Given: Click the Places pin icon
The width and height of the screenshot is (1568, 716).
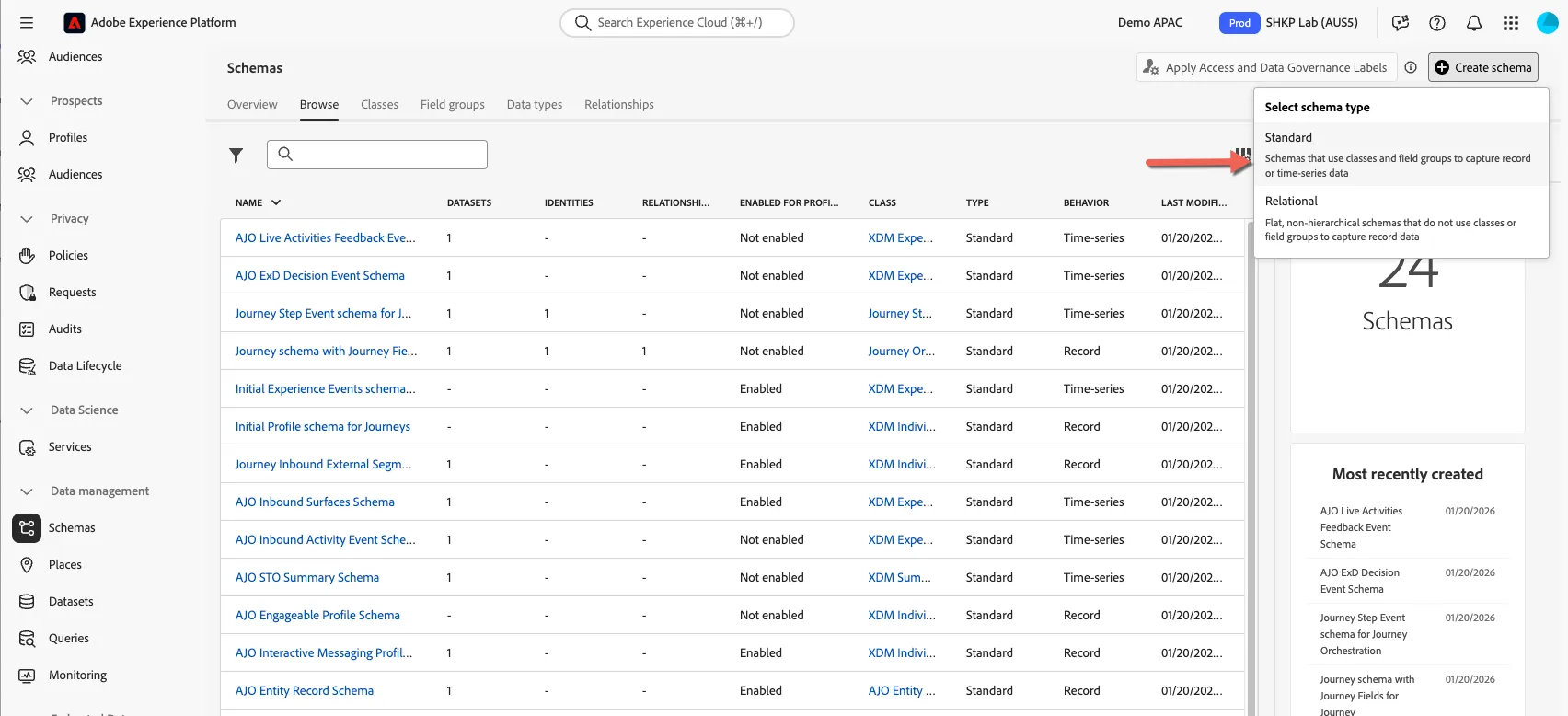Looking at the screenshot, I should 28,565.
